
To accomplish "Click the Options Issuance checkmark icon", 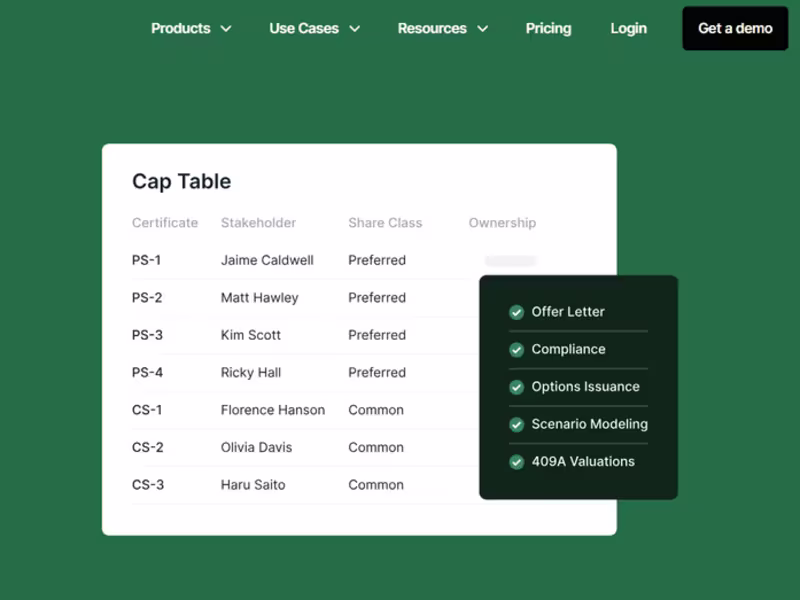I will coord(516,387).
